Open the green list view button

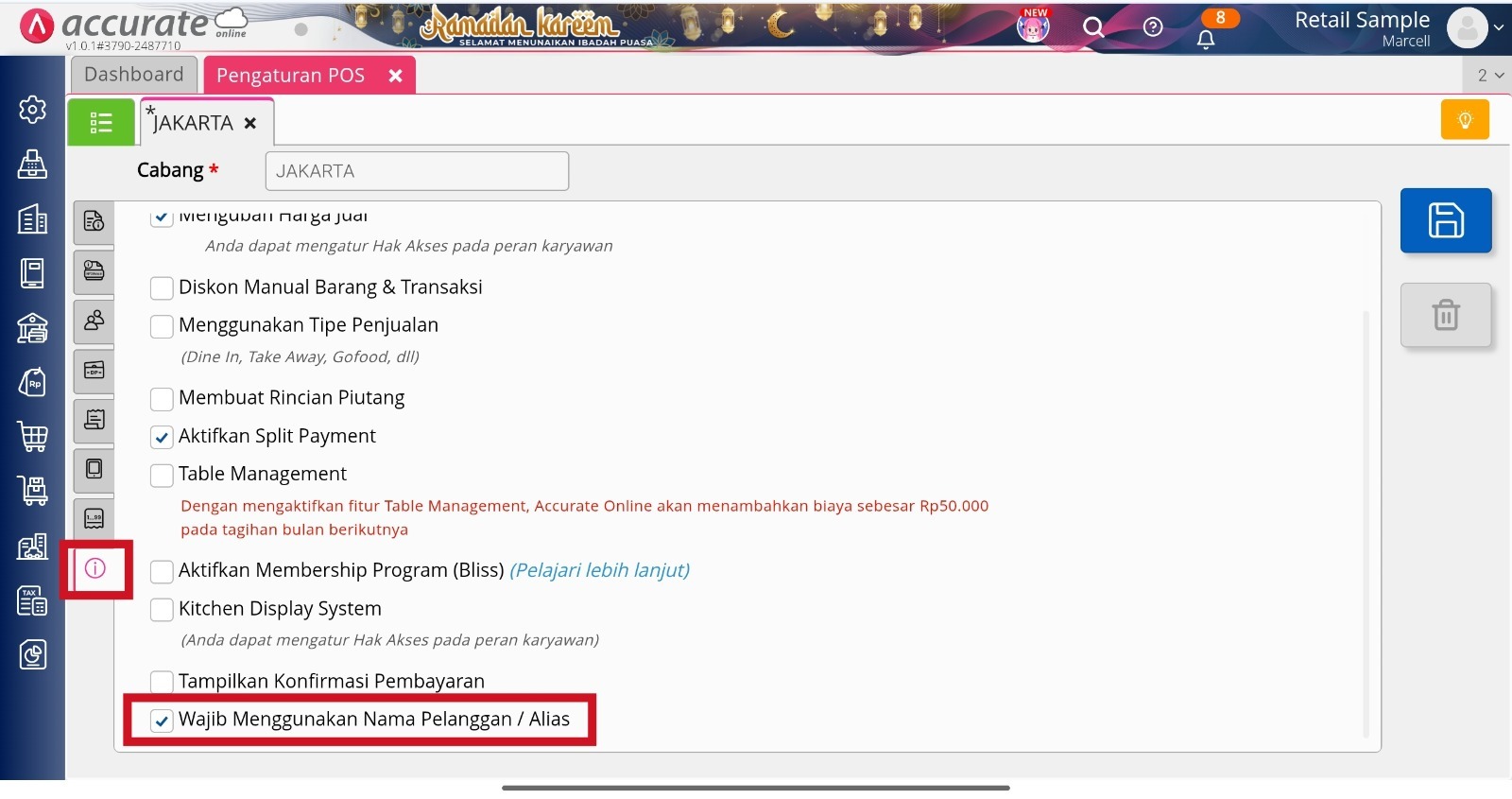[x=101, y=122]
